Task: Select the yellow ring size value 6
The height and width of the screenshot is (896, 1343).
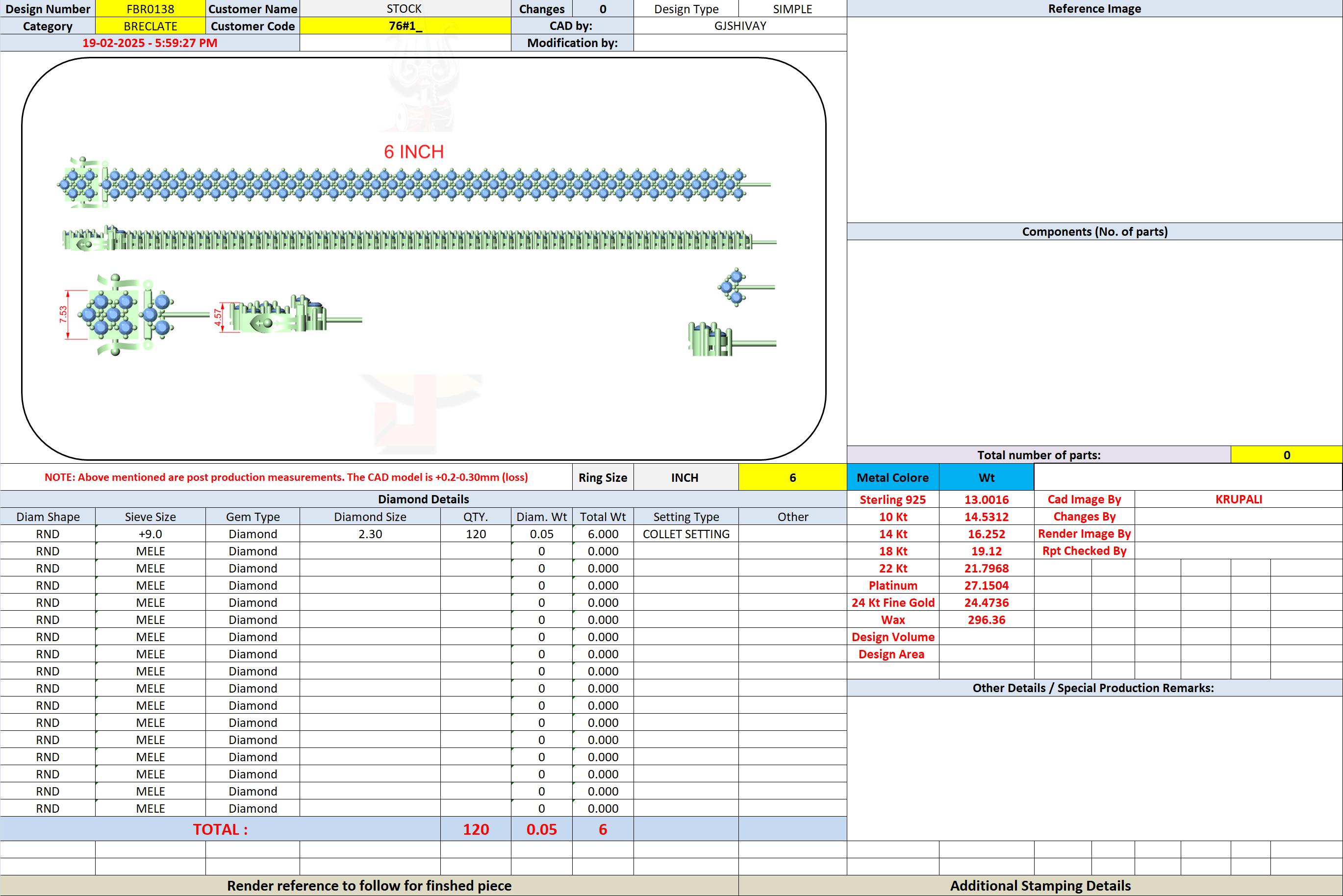Action: coord(792,477)
